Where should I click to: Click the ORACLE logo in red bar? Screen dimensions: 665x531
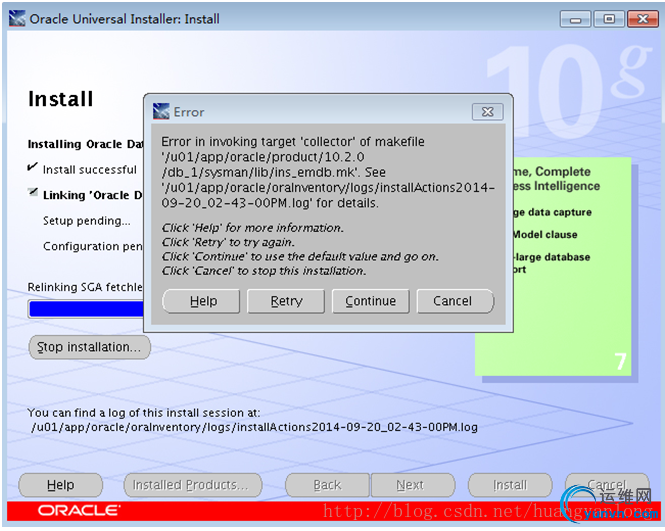(79, 510)
